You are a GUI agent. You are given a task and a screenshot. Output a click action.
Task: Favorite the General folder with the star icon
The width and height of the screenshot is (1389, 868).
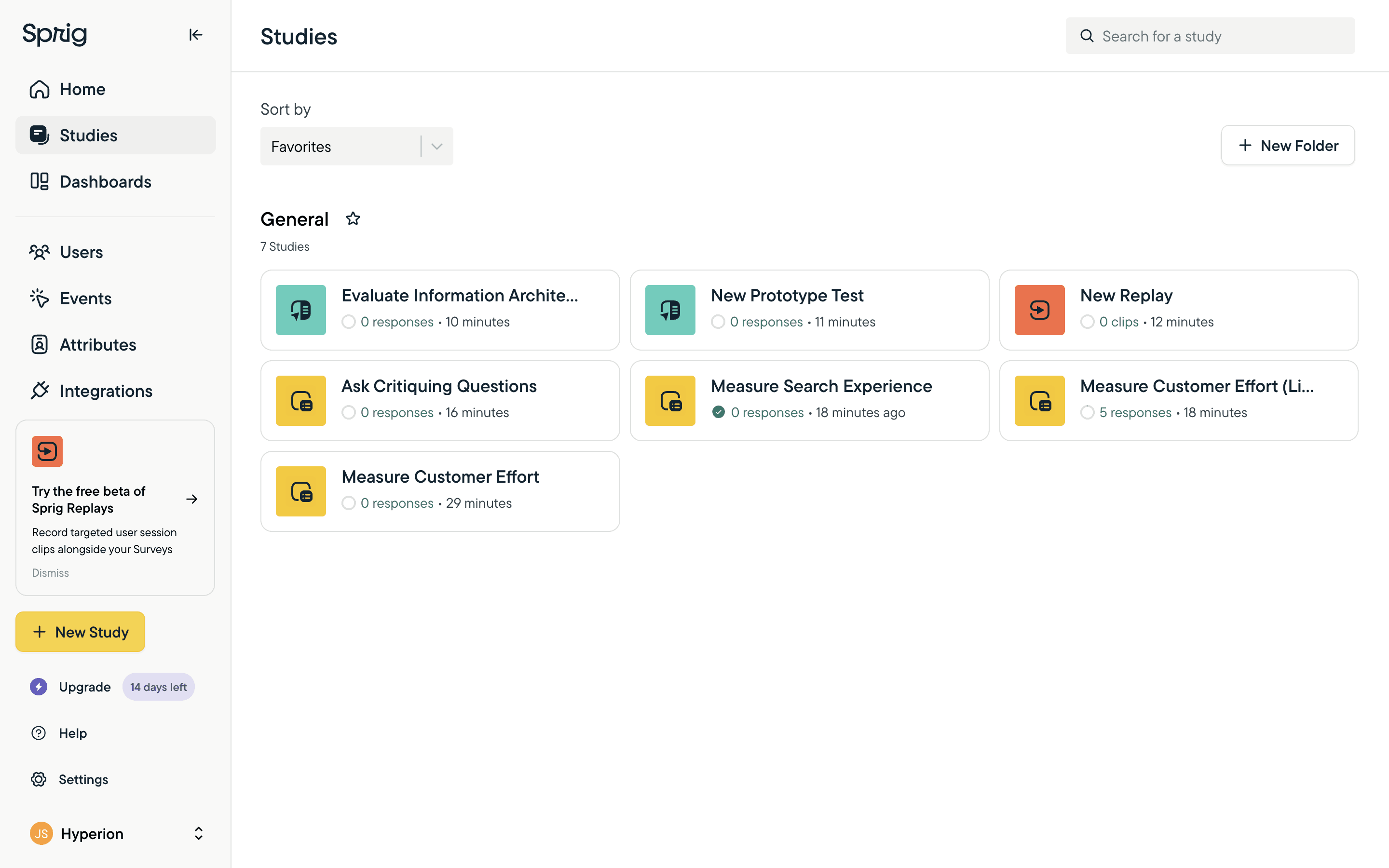(x=353, y=219)
